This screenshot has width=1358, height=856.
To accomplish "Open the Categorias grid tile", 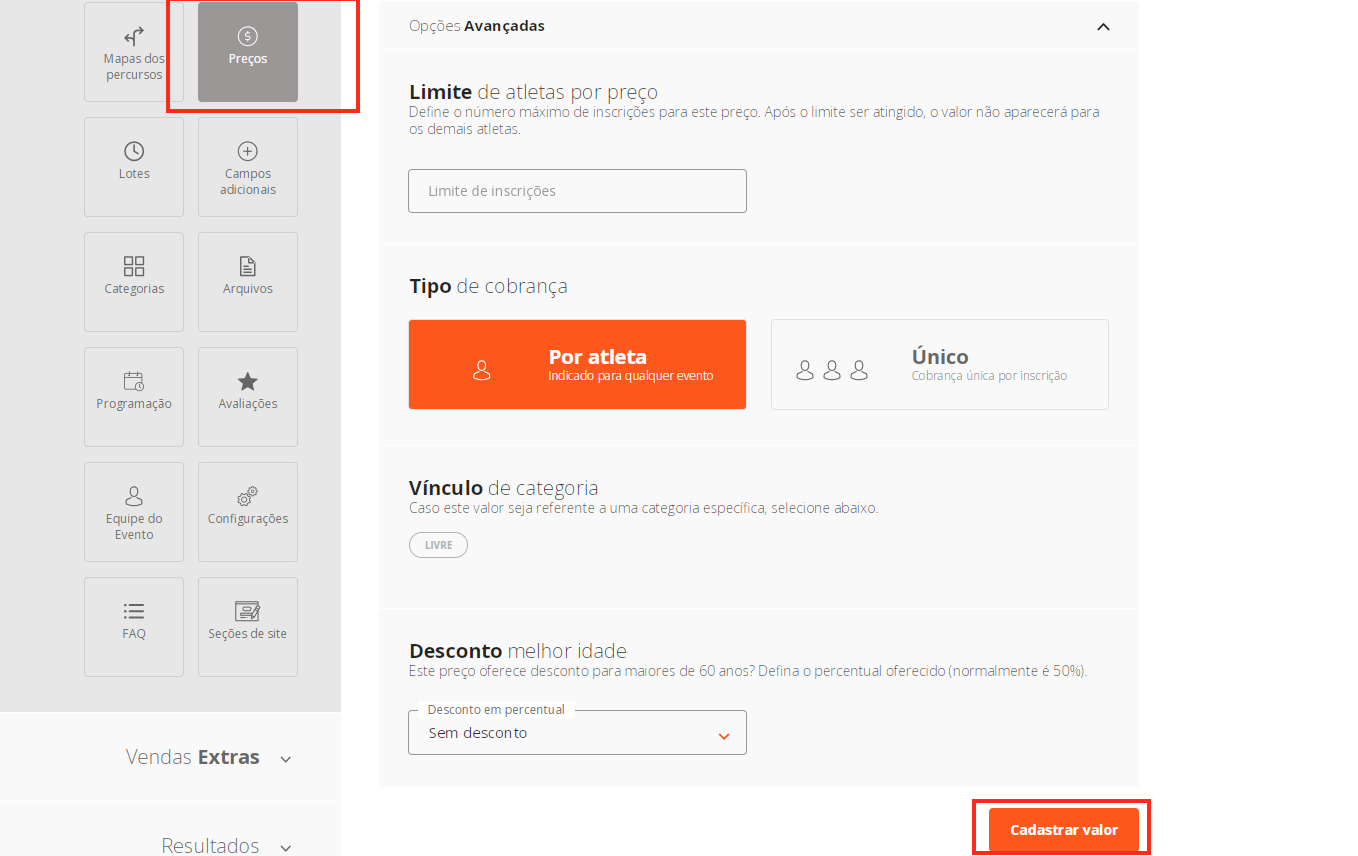I will pos(134,282).
